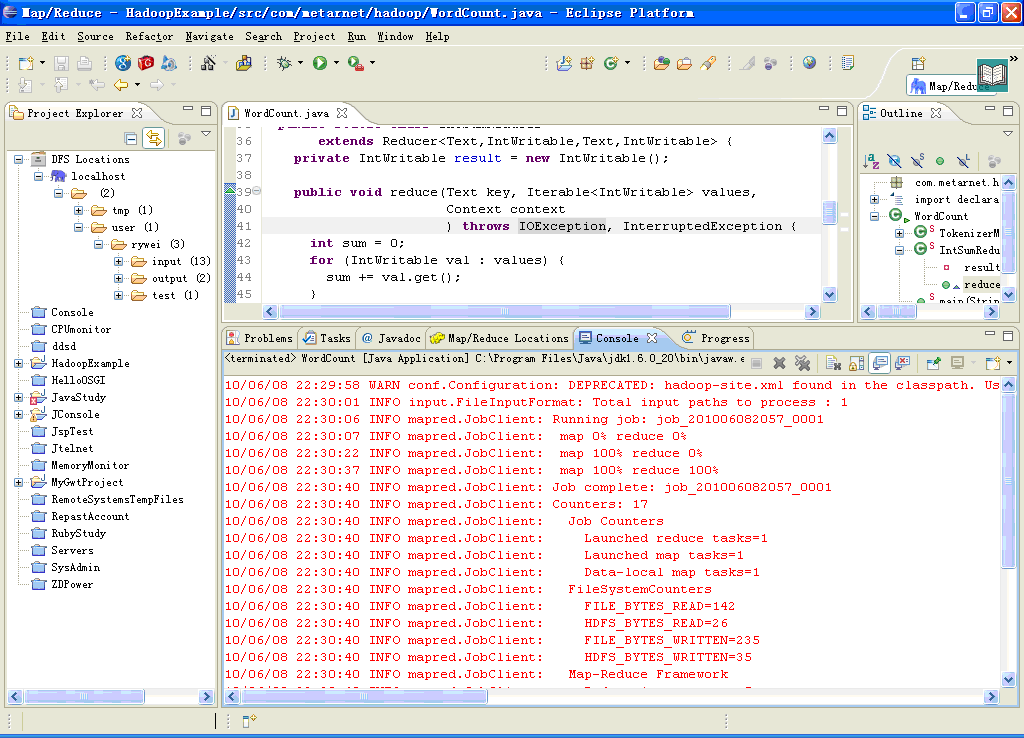Image resolution: width=1024 pixels, height=738 pixels.
Task: Click the Back navigation arrow button
Action: point(120,84)
